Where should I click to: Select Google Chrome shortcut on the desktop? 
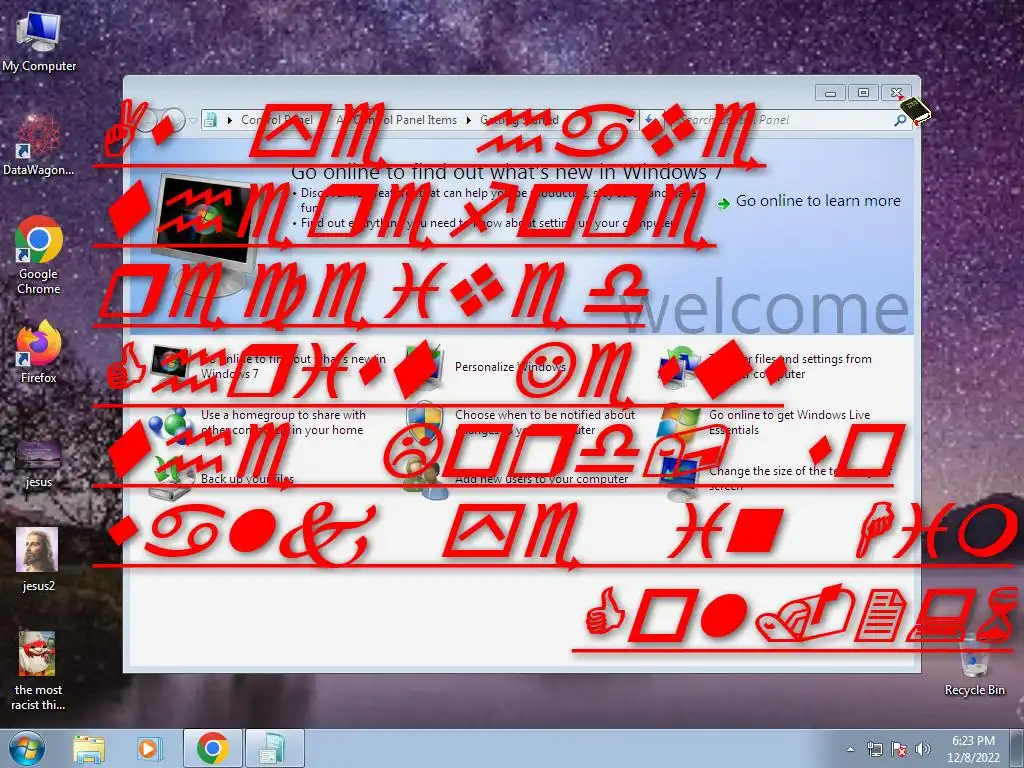(x=39, y=255)
